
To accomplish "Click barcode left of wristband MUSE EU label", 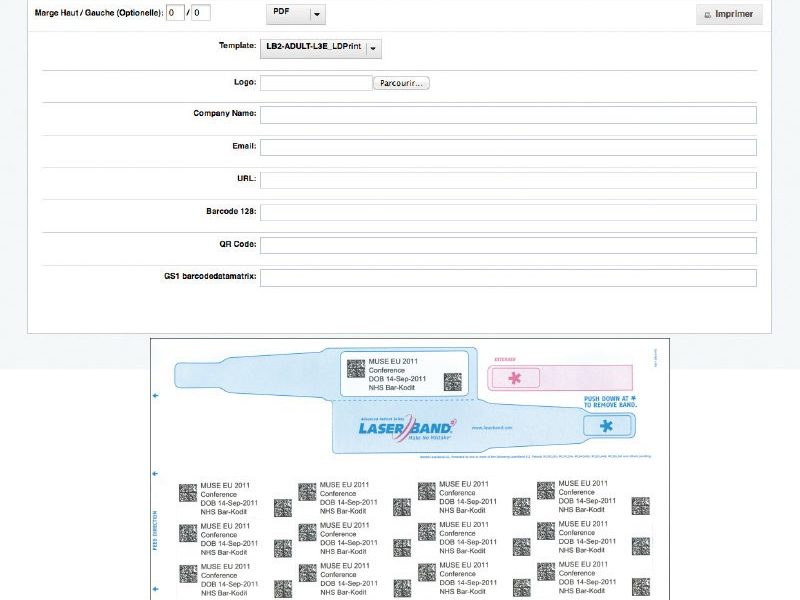I will [x=356, y=367].
